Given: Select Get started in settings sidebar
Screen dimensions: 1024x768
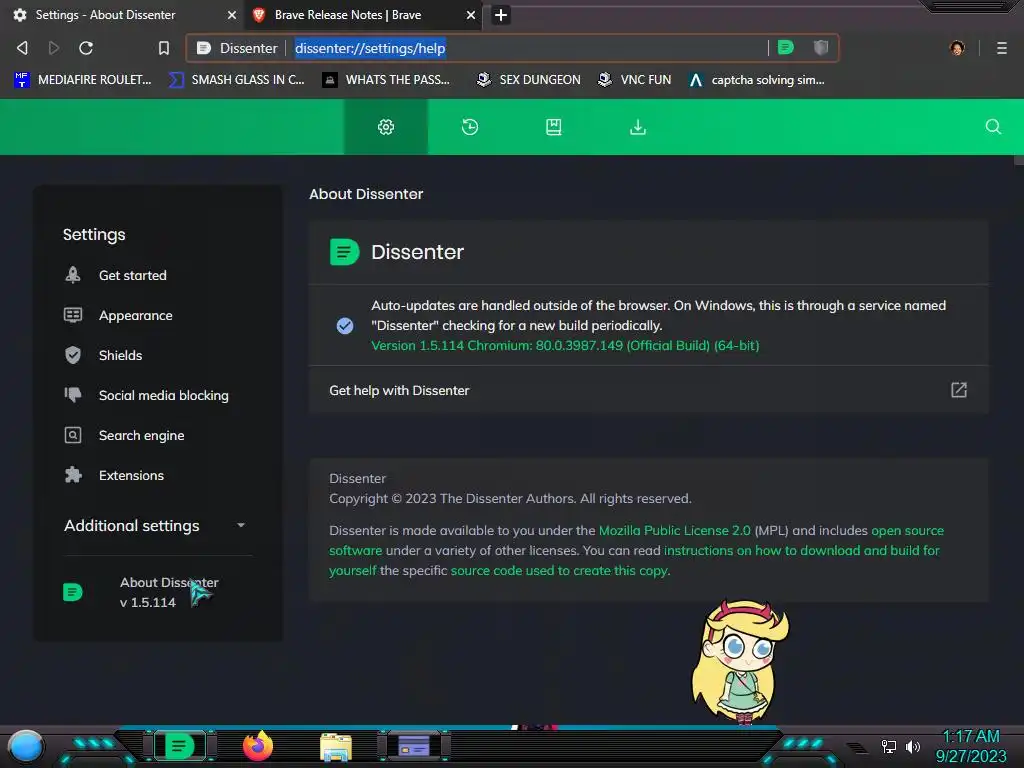Looking at the screenshot, I should (x=133, y=276).
